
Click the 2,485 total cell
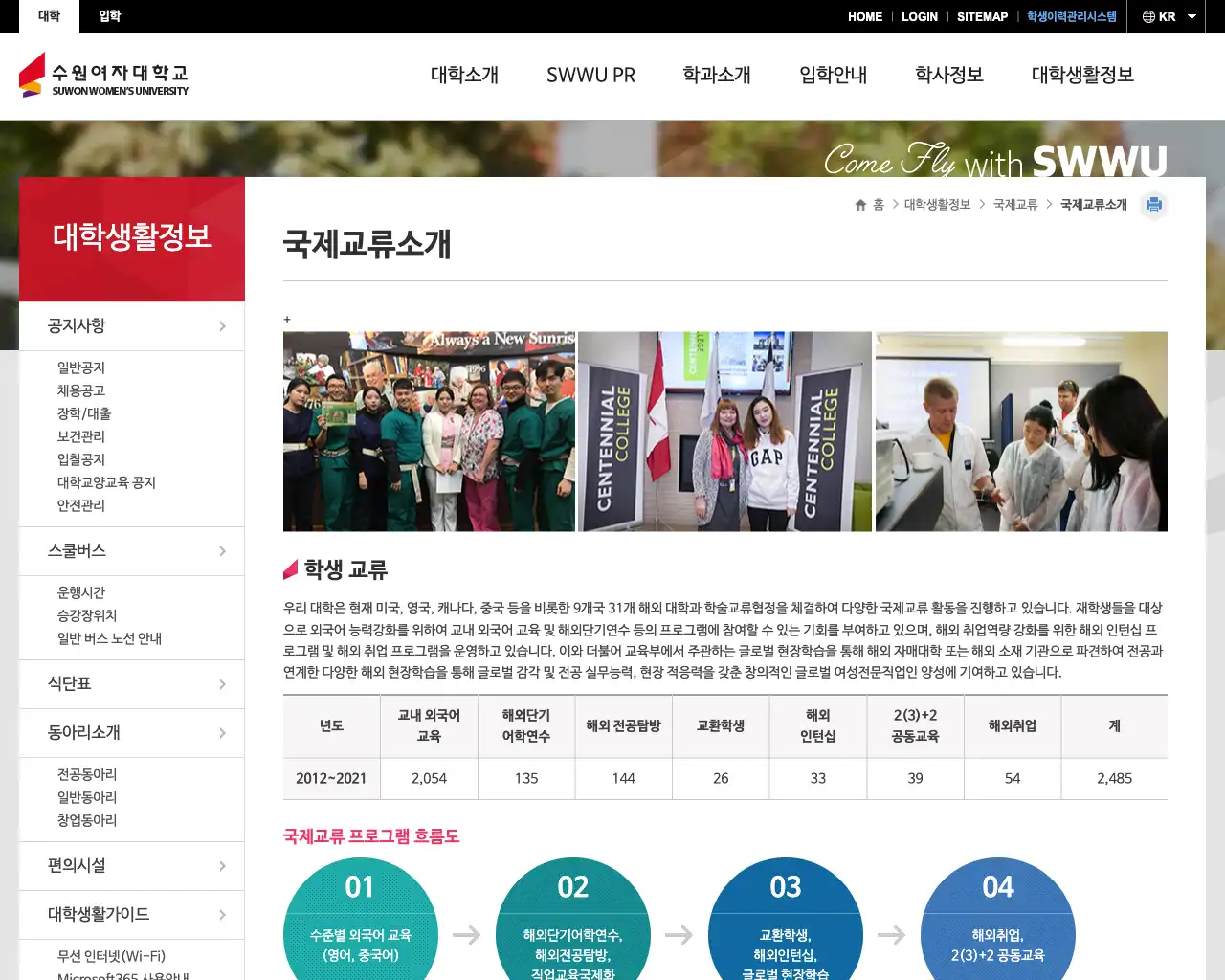(1114, 779)
